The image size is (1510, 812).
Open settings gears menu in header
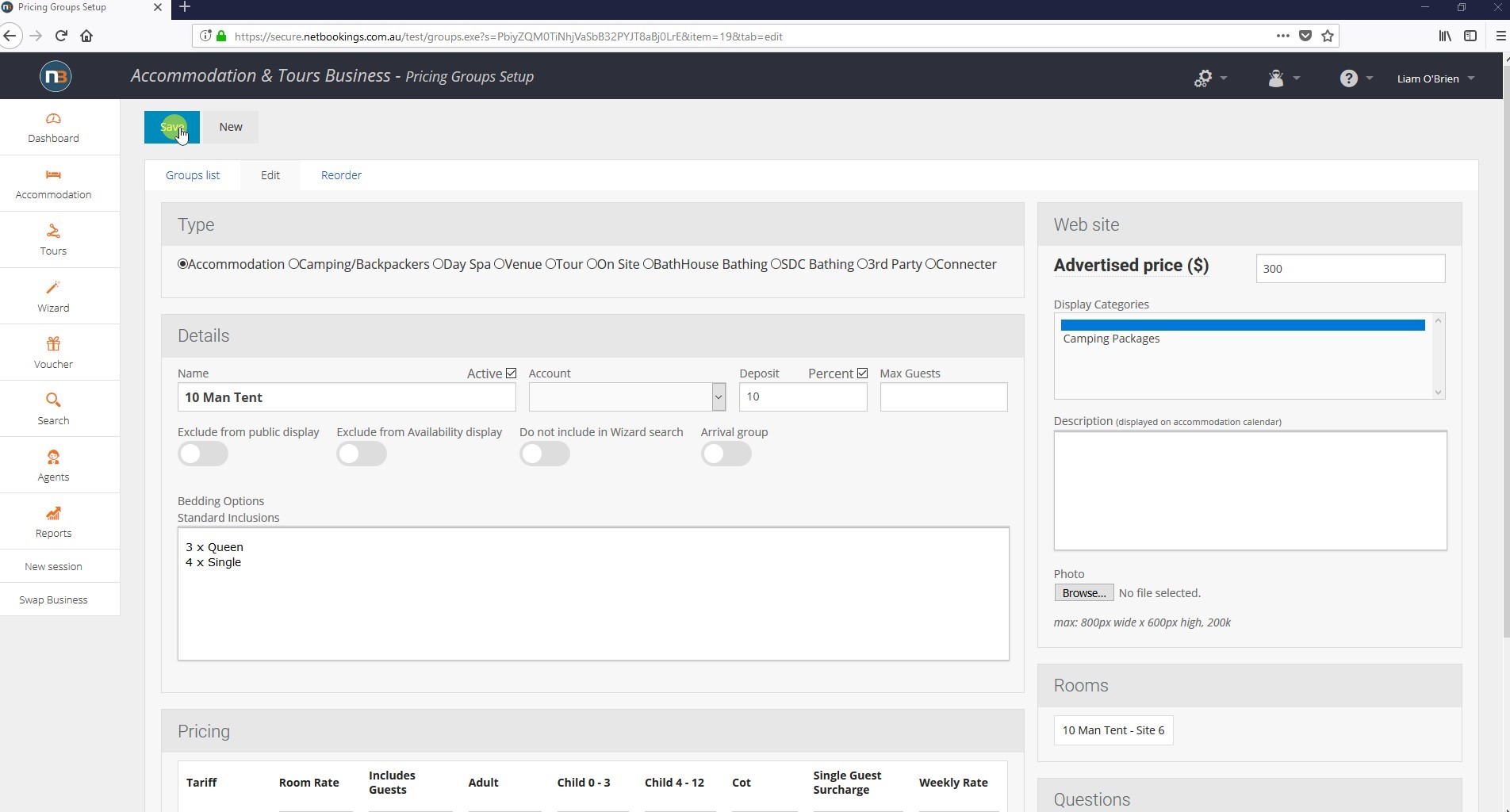click(1210, 78)
